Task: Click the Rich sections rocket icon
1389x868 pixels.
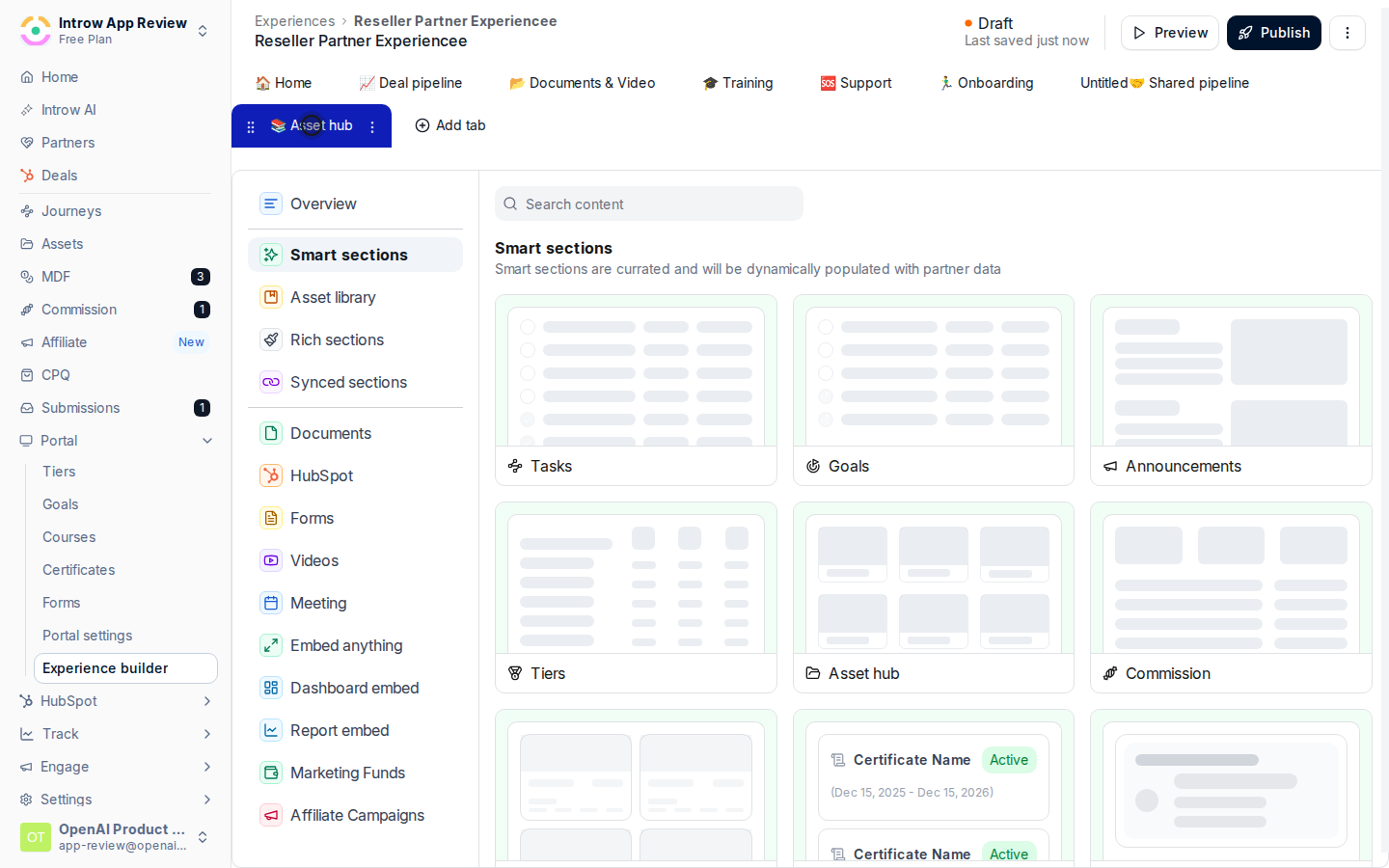Action: point(271,339)
